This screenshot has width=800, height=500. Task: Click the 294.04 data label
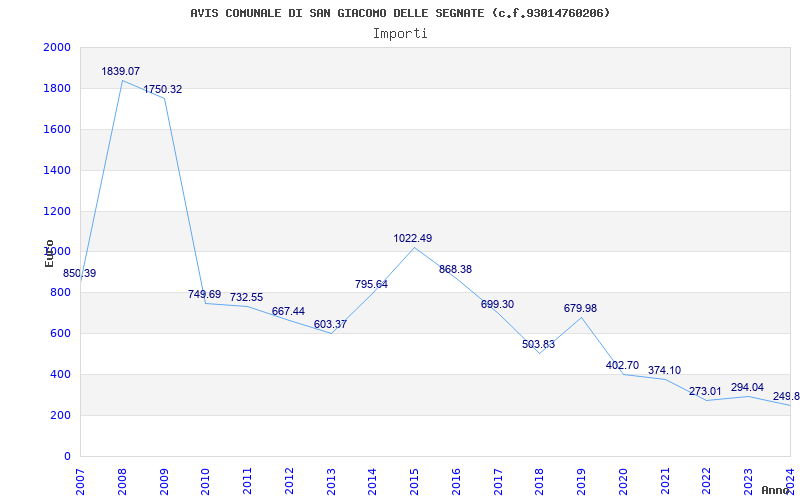747,388
